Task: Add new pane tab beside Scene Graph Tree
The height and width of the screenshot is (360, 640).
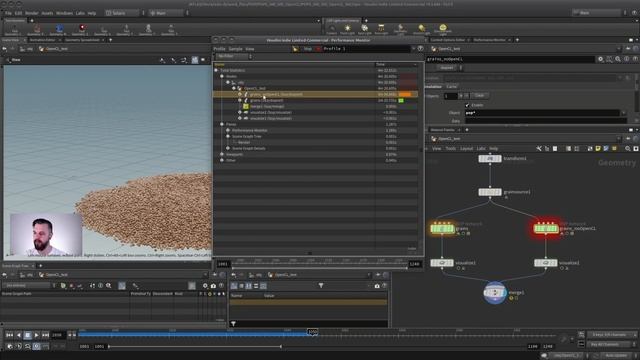Action: (40, 266)
